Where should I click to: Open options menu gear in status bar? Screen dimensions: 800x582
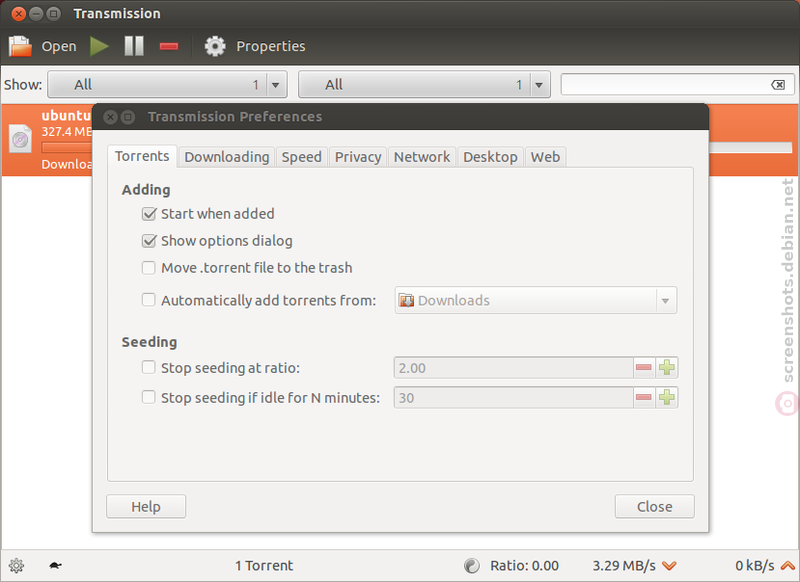(16, 565)
